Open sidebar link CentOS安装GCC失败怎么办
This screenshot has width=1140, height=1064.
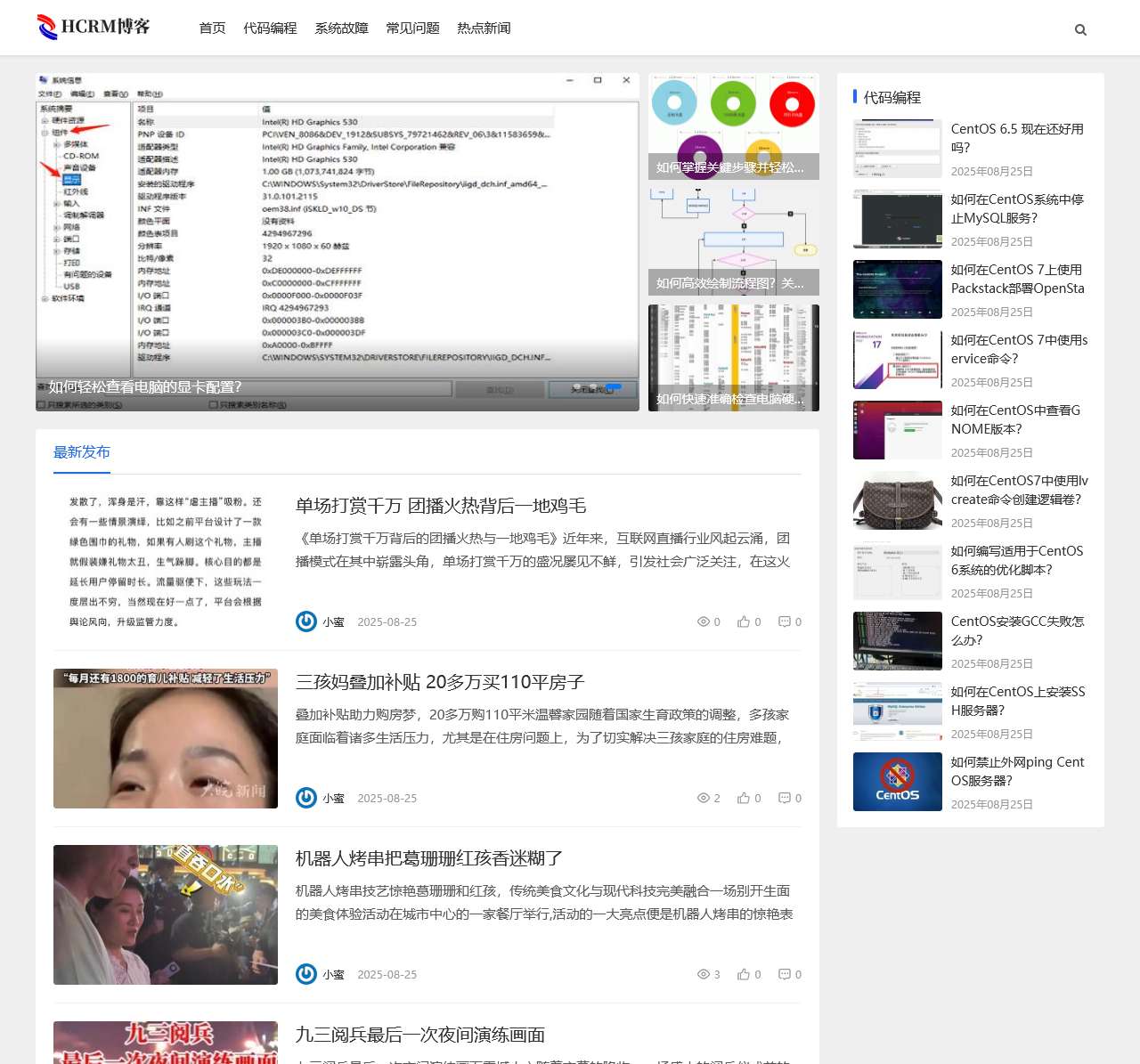pyautogui.click(x=1017, y=630)
